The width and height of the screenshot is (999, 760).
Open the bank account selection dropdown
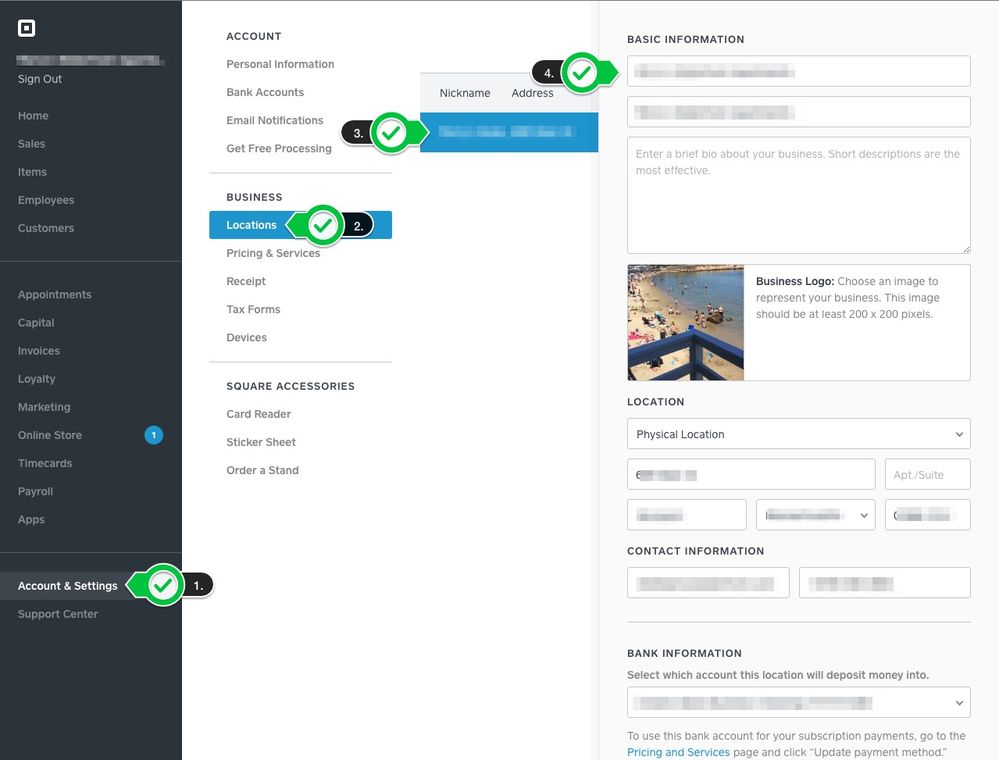pos(798,702)
